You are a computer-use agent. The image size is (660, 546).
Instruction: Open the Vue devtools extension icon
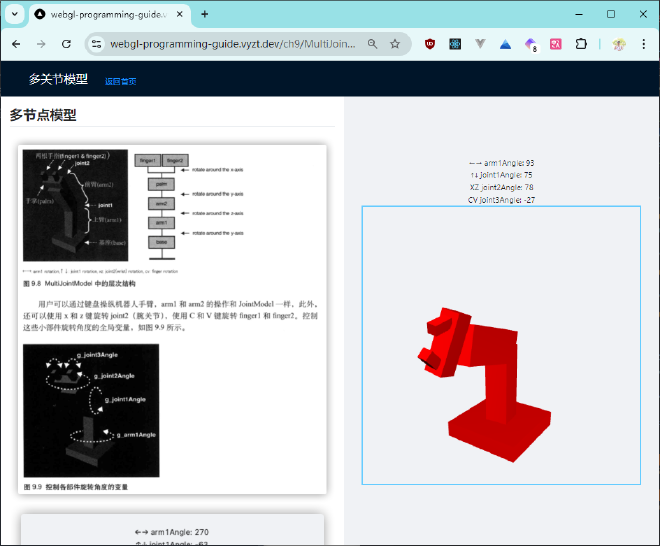point(480,44)
